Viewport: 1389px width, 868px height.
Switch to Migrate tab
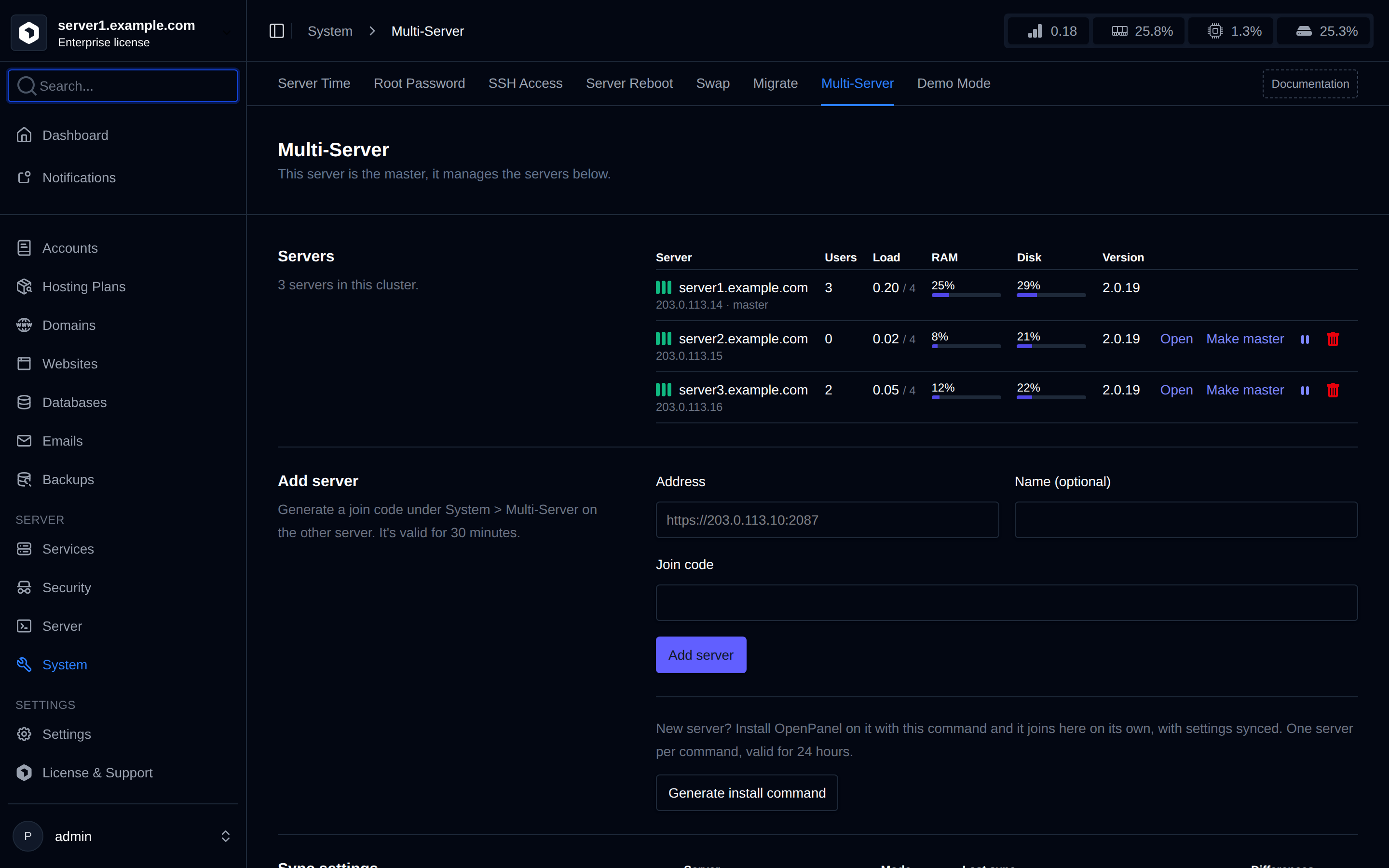click(x=776, y=83)
